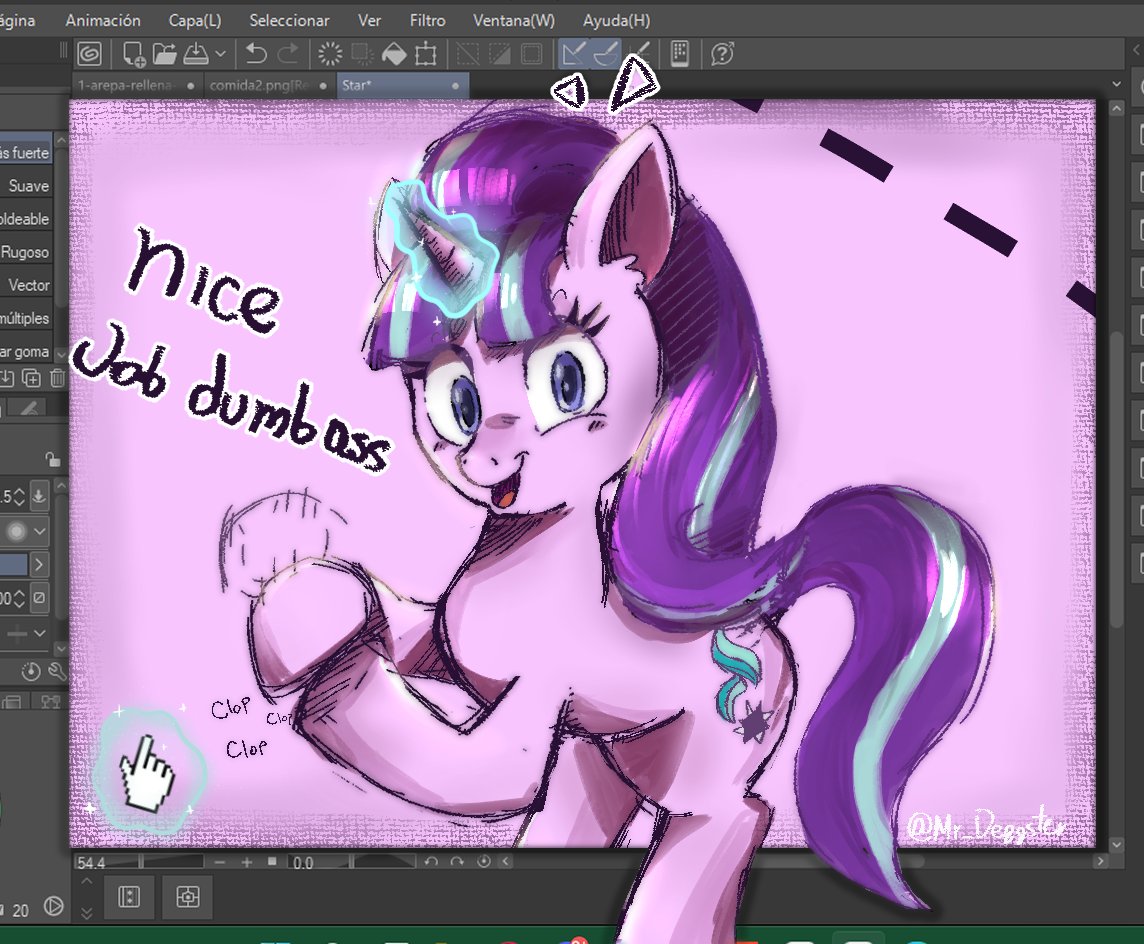Image resolution: width=1144 pixels, height=944 pixels.
Task: Open the Ayuda(H) menu
Action: pyautogui.click(x=617, y=20)
